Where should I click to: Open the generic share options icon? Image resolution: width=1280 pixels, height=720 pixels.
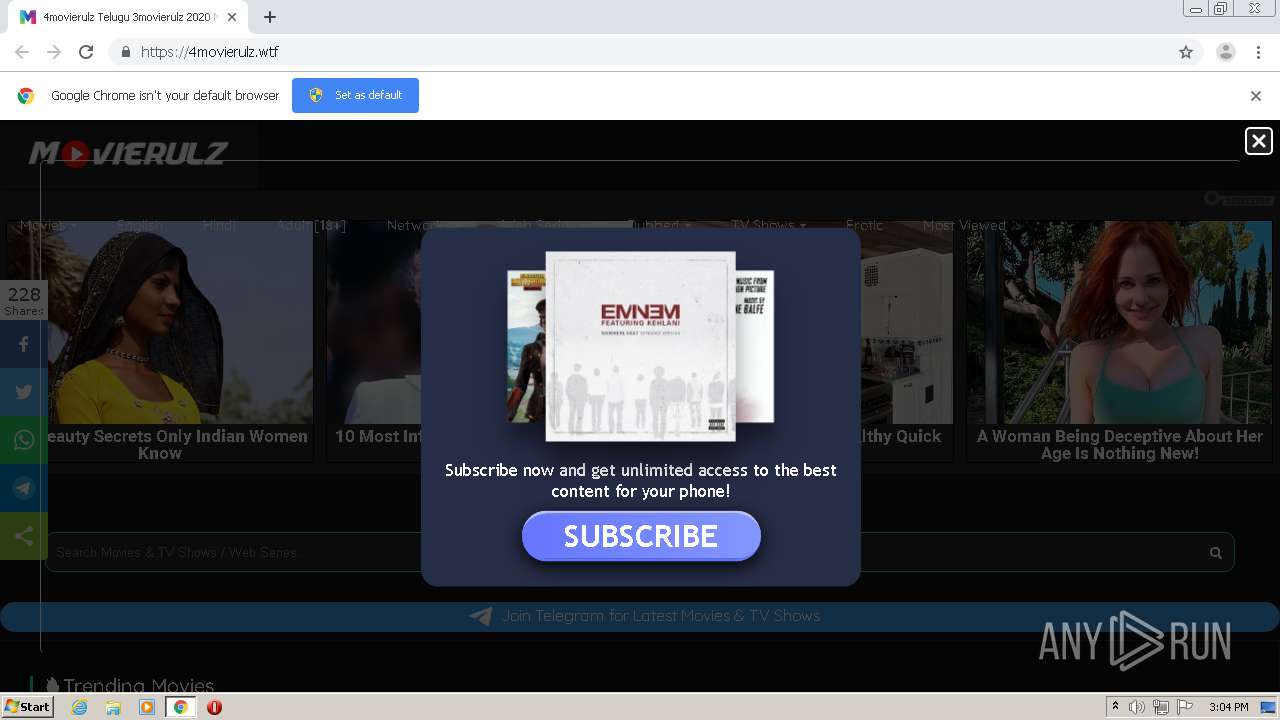(x=24, y=536)
